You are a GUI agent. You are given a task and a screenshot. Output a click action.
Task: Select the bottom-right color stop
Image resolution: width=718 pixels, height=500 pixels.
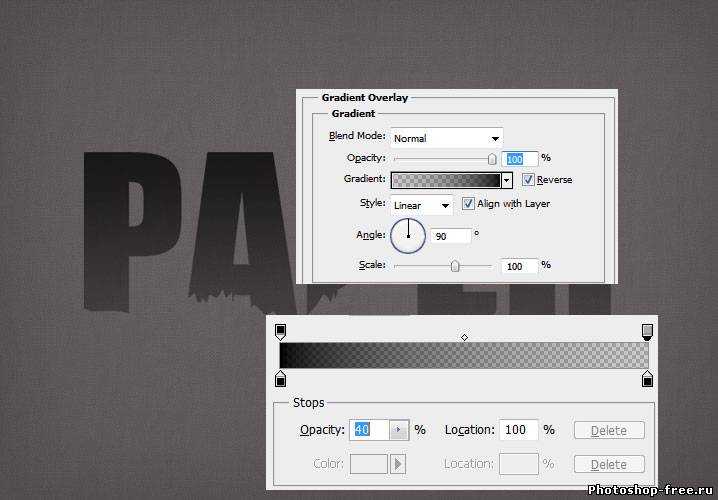click(647, 378)
